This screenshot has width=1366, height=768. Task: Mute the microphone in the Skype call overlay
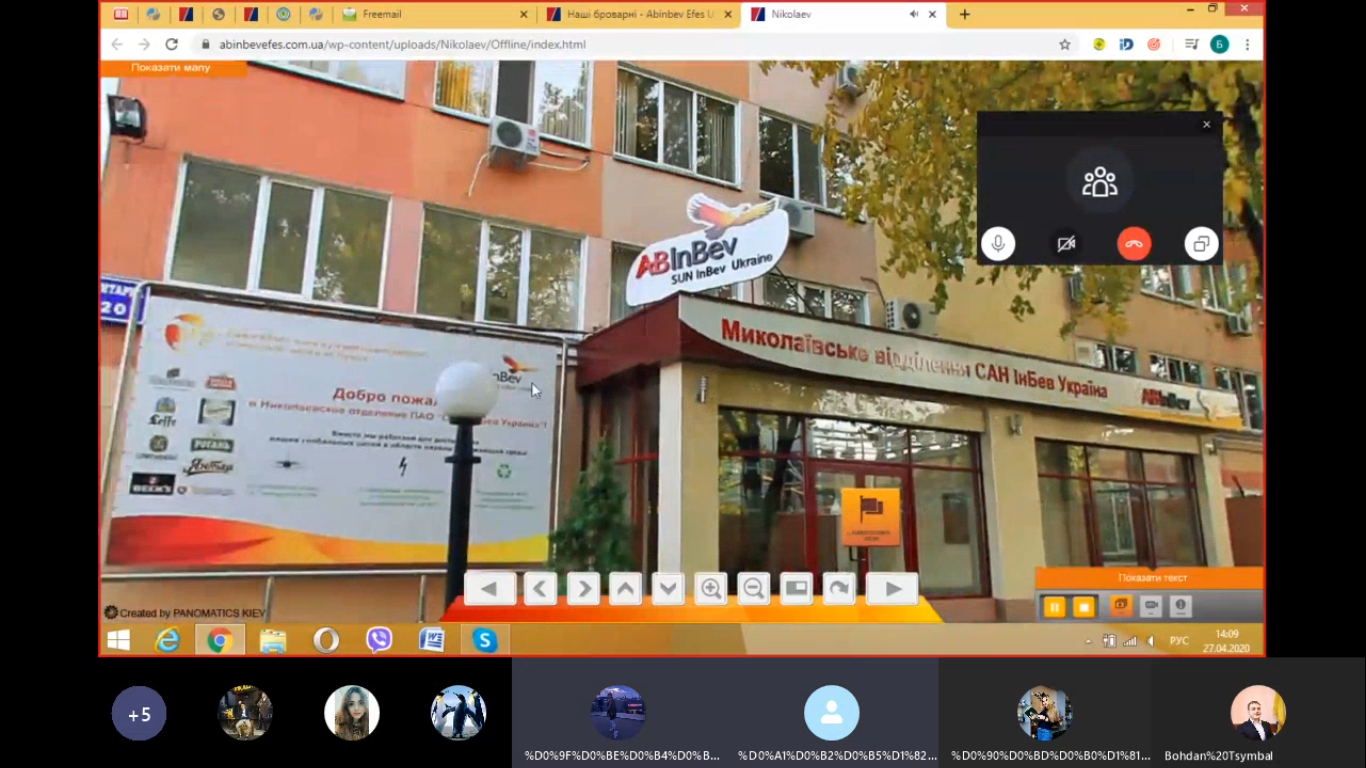coord(997,244)
